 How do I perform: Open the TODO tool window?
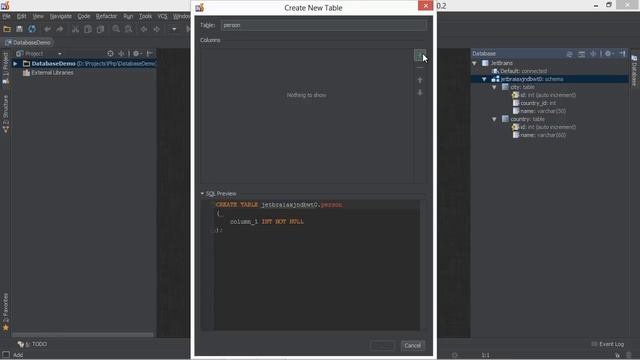[33, 344]
